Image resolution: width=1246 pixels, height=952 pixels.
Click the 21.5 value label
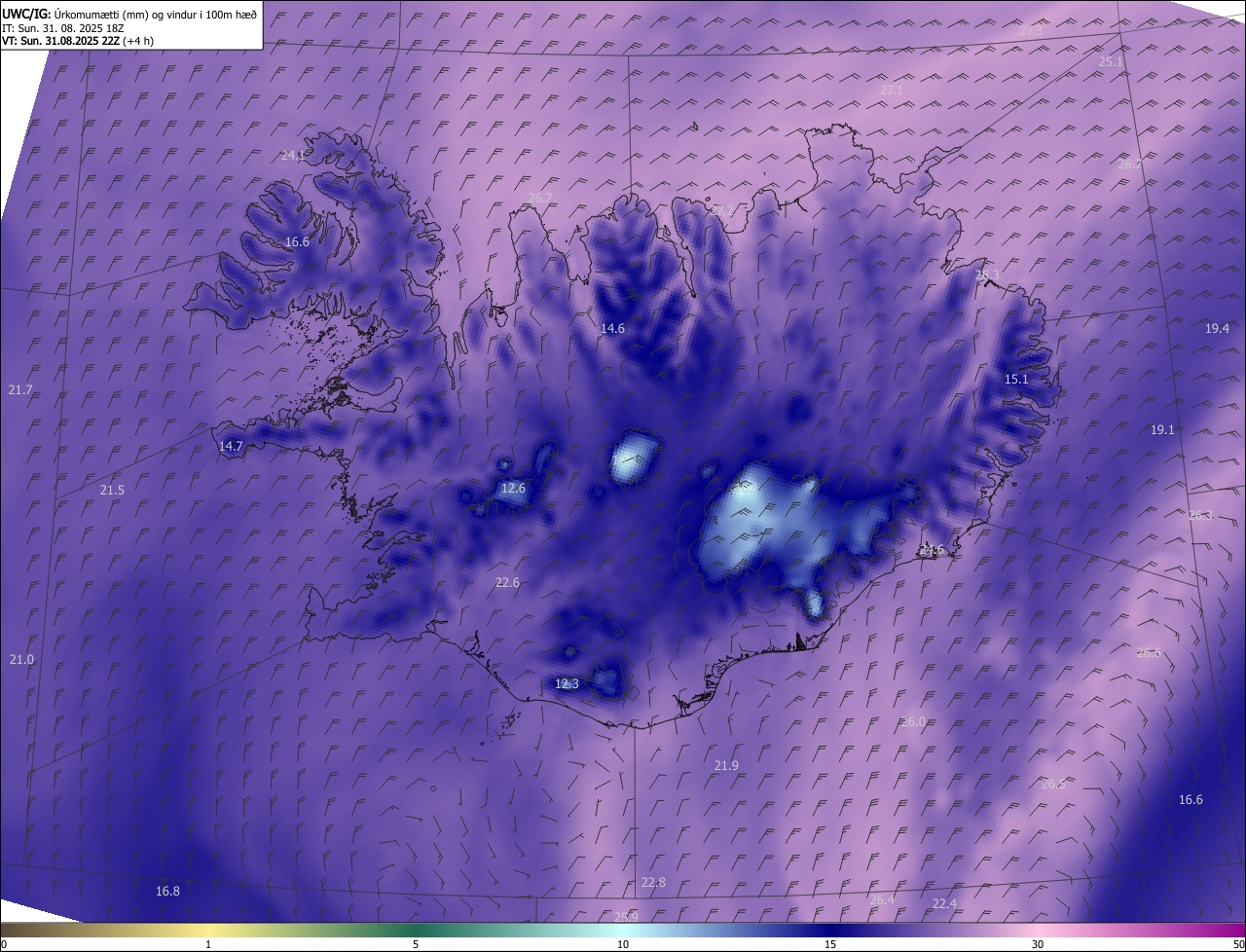tap(112, 491)
